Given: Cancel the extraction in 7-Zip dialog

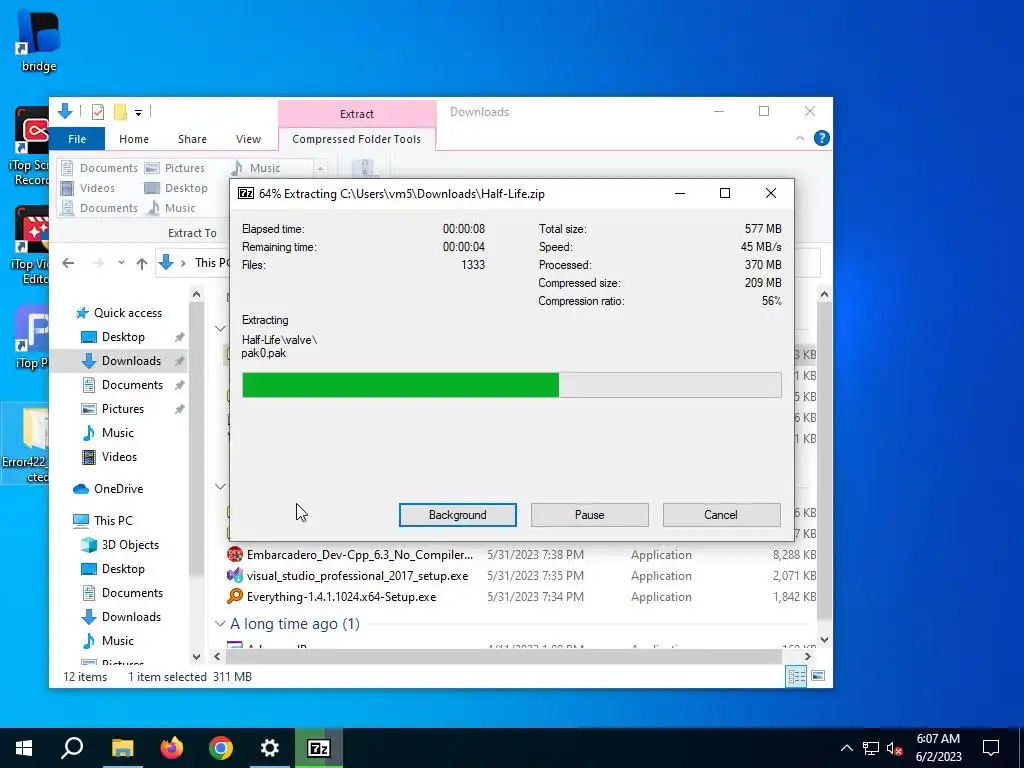Looking at the screenshot, I should 721,515.
